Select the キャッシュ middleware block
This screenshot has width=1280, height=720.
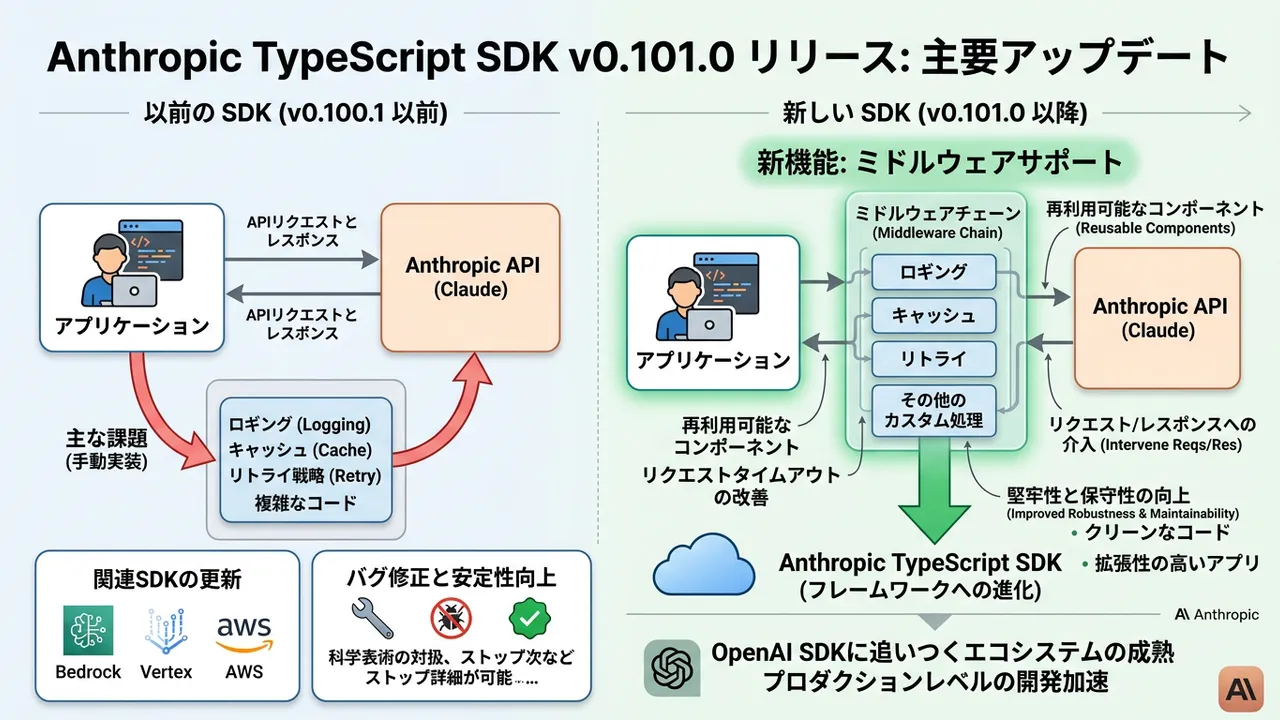[933, 315]
